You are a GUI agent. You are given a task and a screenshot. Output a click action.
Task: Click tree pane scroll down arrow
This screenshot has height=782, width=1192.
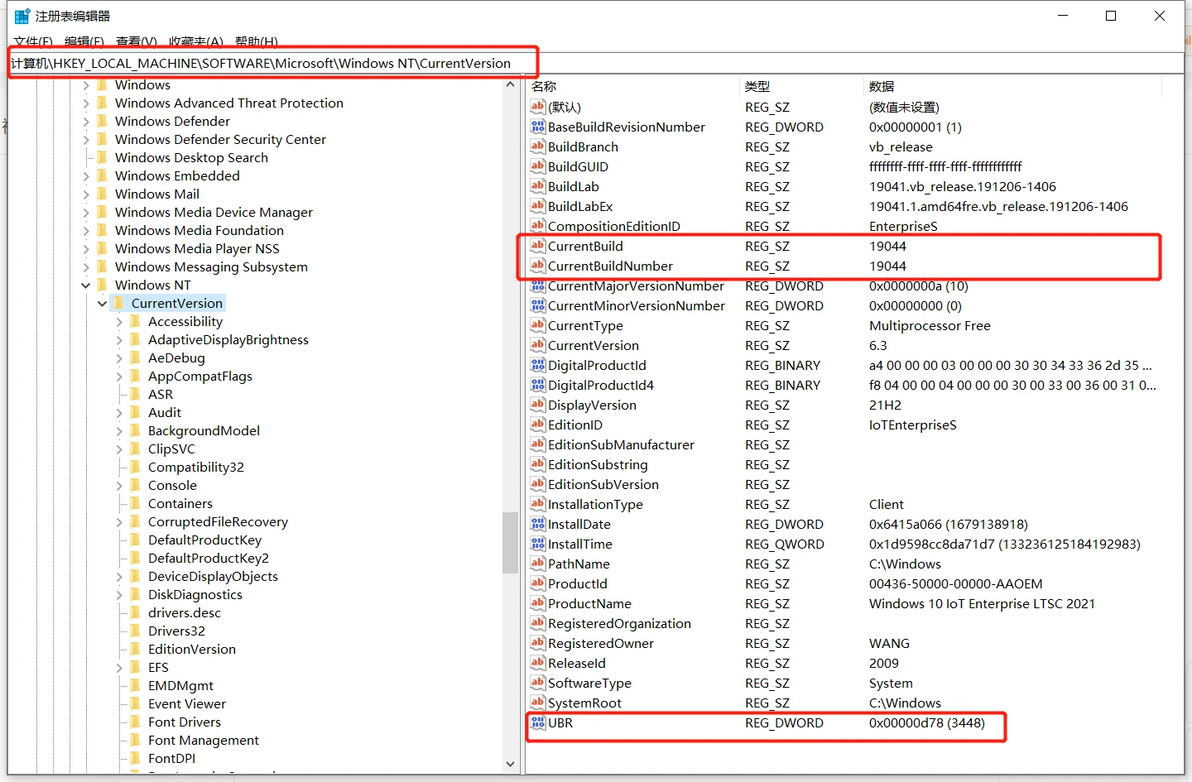pos(510,764)
